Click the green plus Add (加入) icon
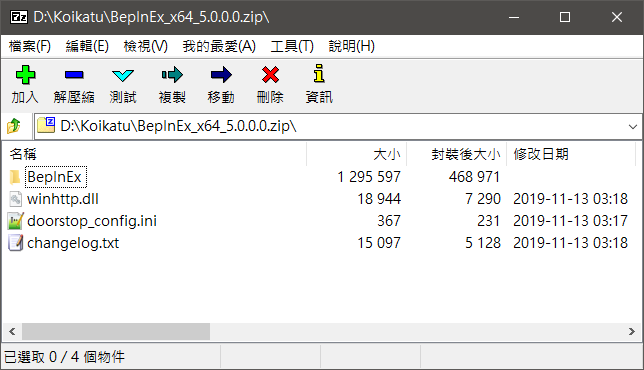The height and width of the screenshot is (370, 644). tap(25, 75)
